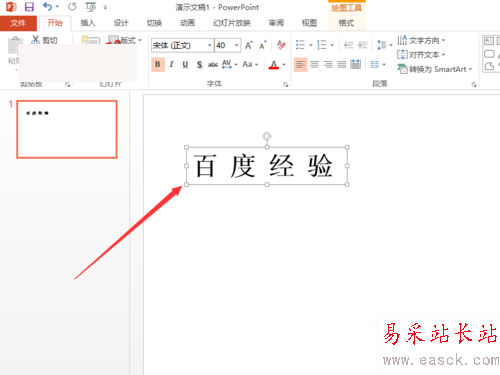This screenshot has height=375, width=500.
Task: Align text right
Action: click(x=328, y=64)
